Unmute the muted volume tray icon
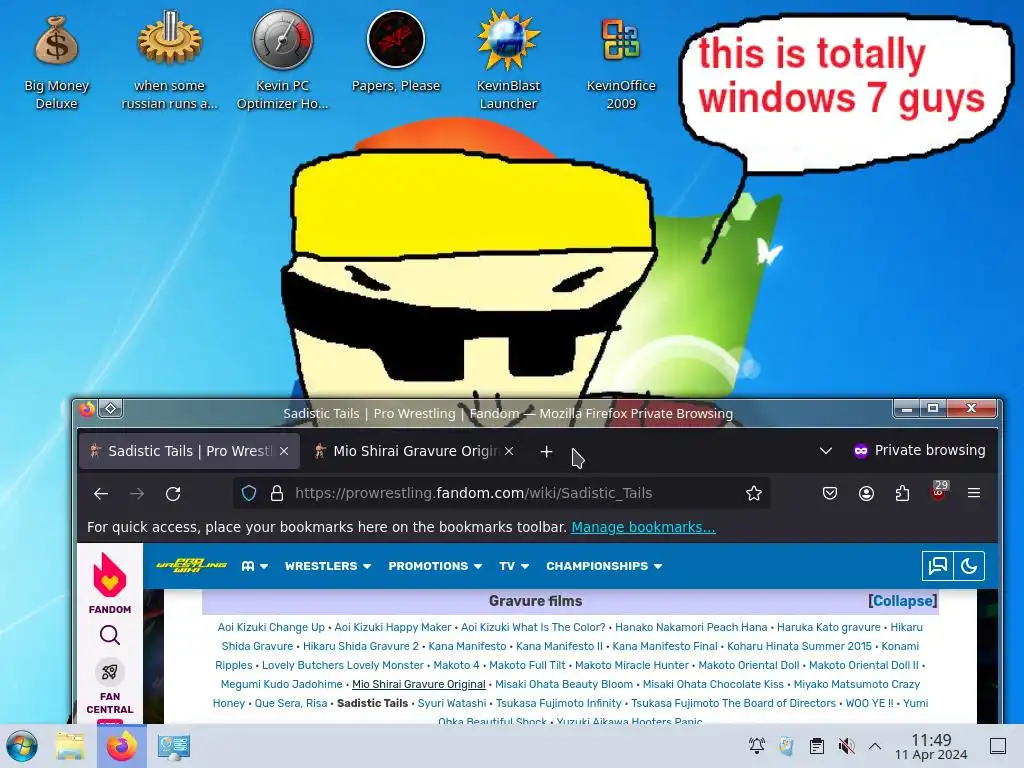 click(846, 746)
